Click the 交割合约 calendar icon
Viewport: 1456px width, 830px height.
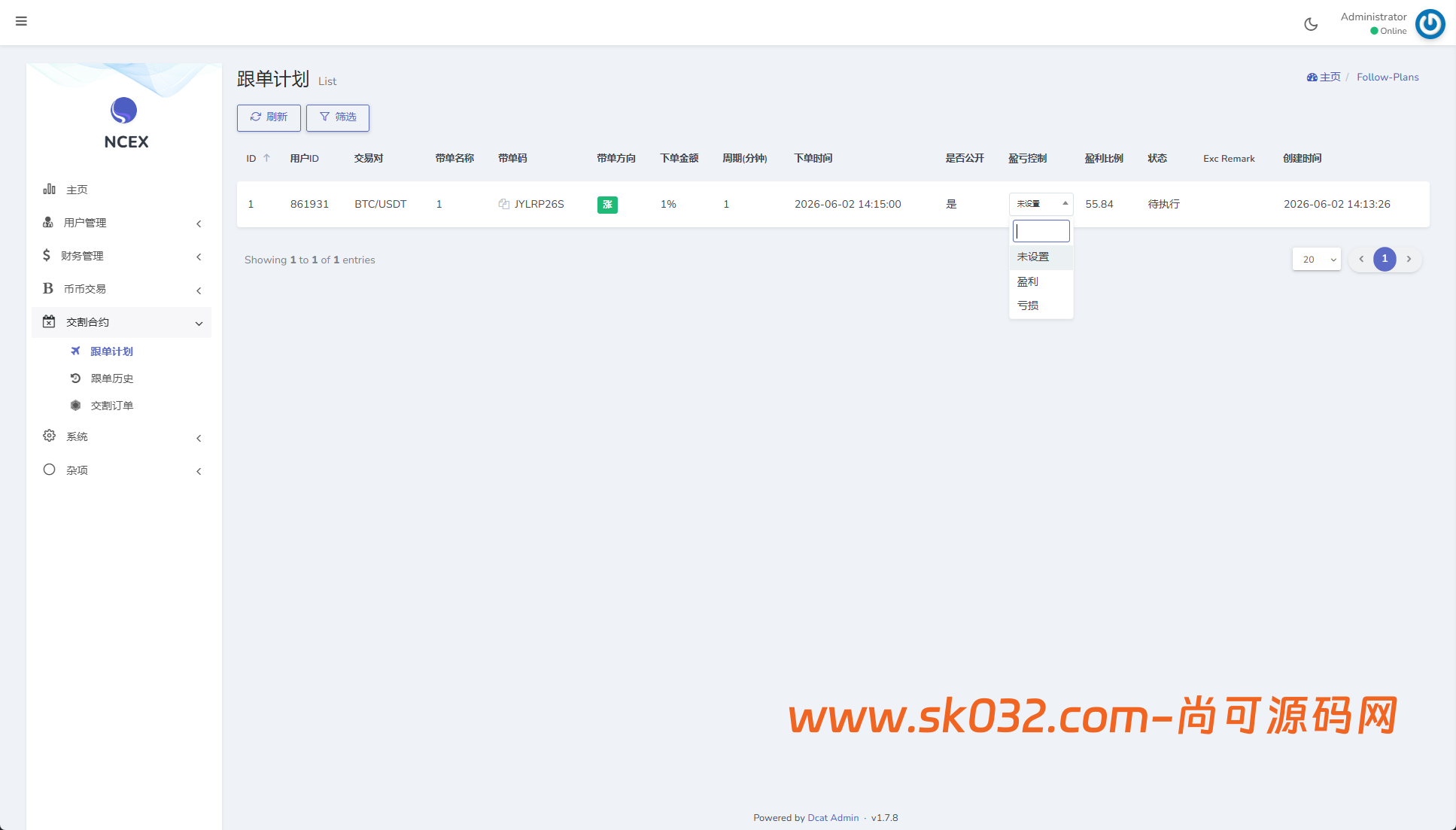pyautogui.click(x=49, y=321)
